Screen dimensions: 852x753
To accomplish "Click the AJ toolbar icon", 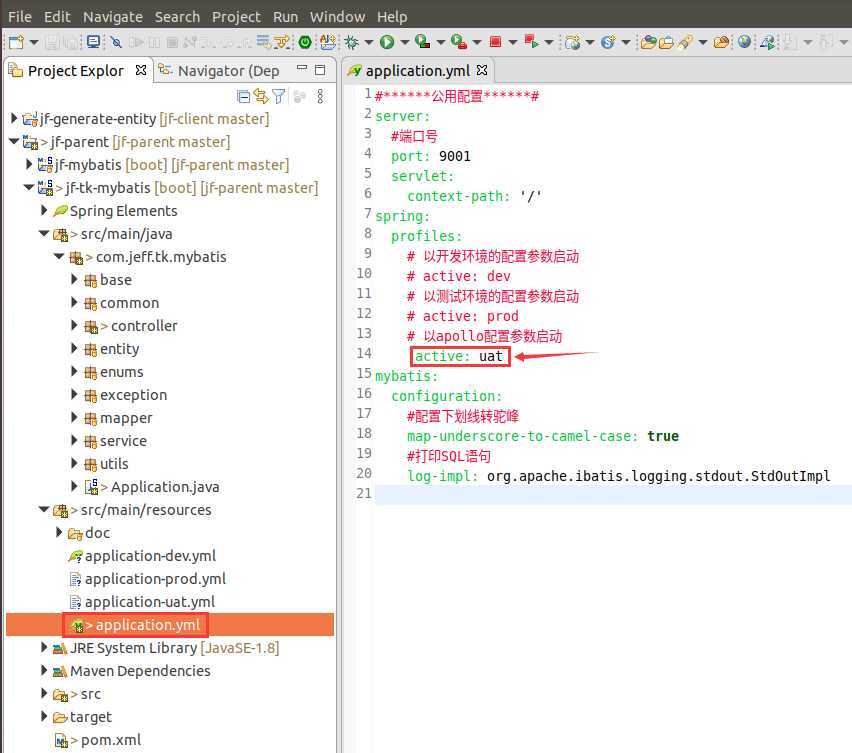I will pos(328,42).
